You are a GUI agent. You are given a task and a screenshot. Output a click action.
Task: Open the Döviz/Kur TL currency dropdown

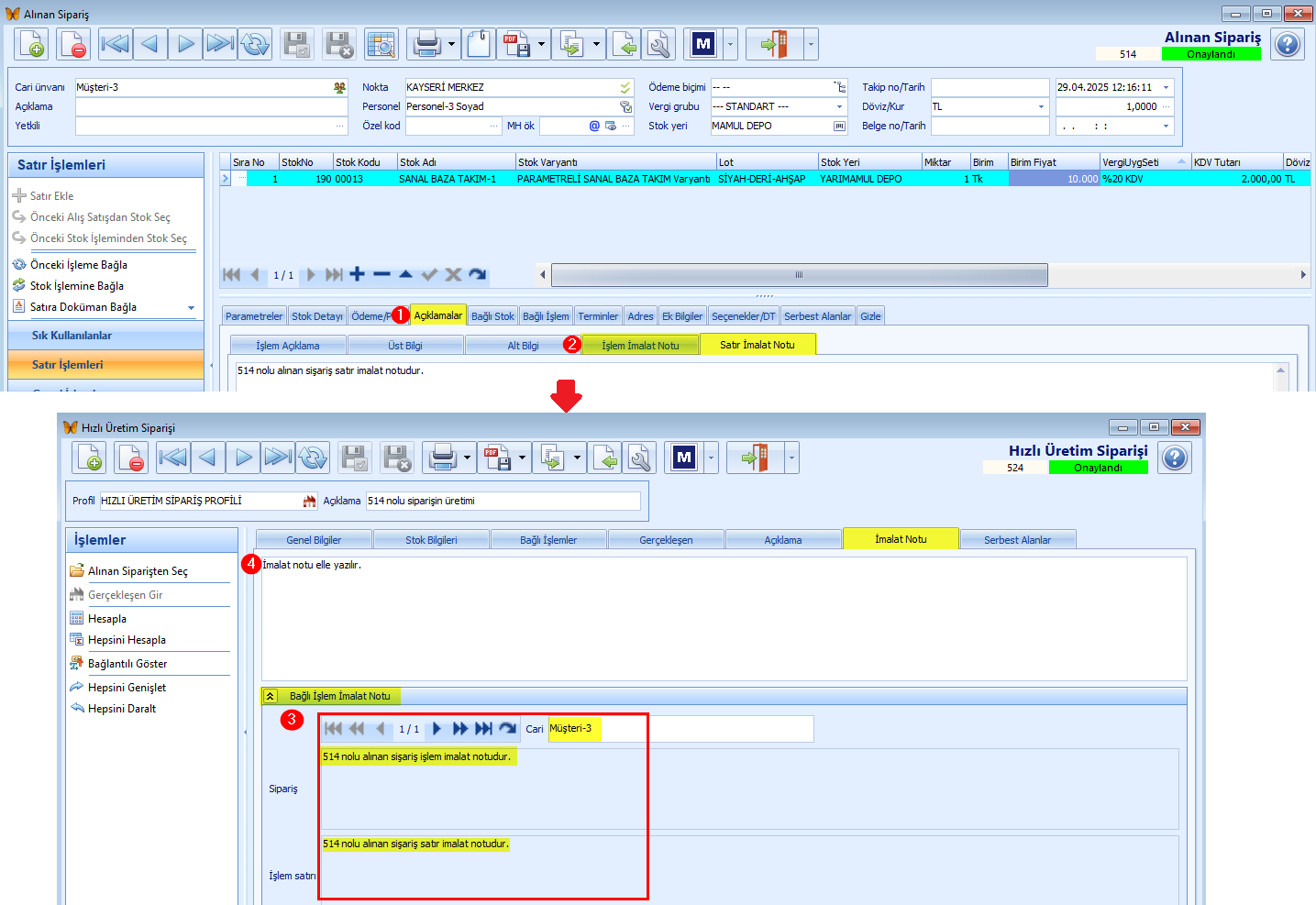coord(1041,106)
